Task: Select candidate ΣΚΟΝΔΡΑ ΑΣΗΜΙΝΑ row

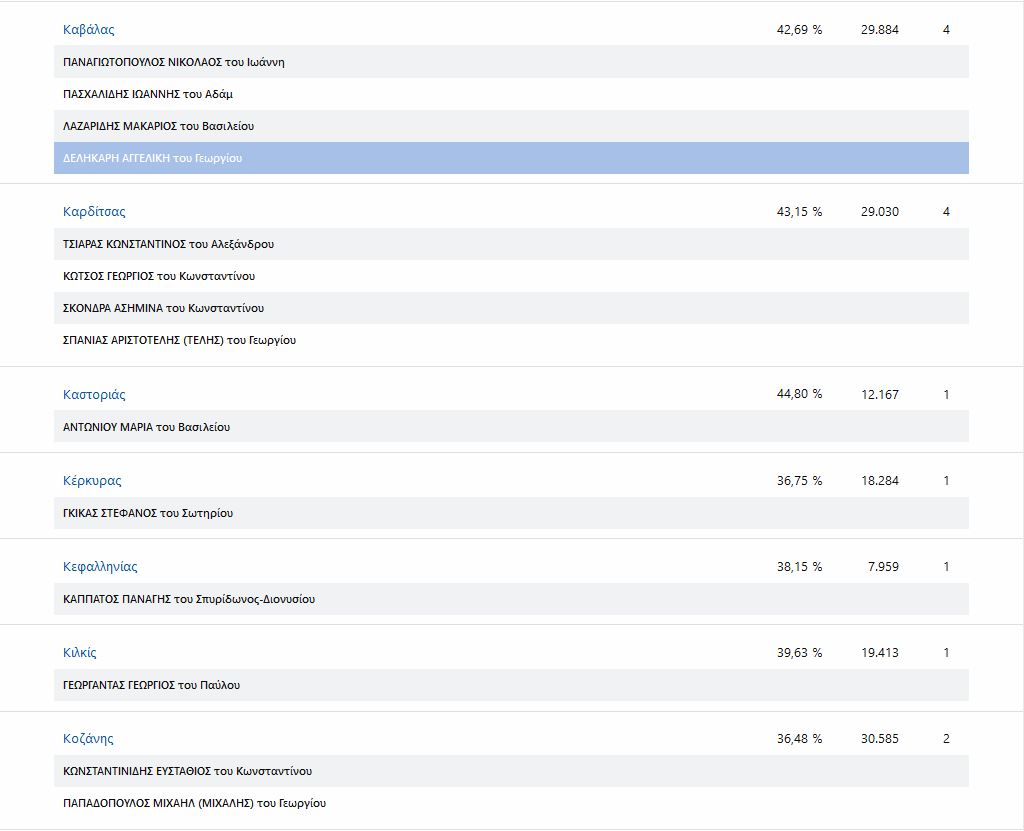Action: point(163,308)
